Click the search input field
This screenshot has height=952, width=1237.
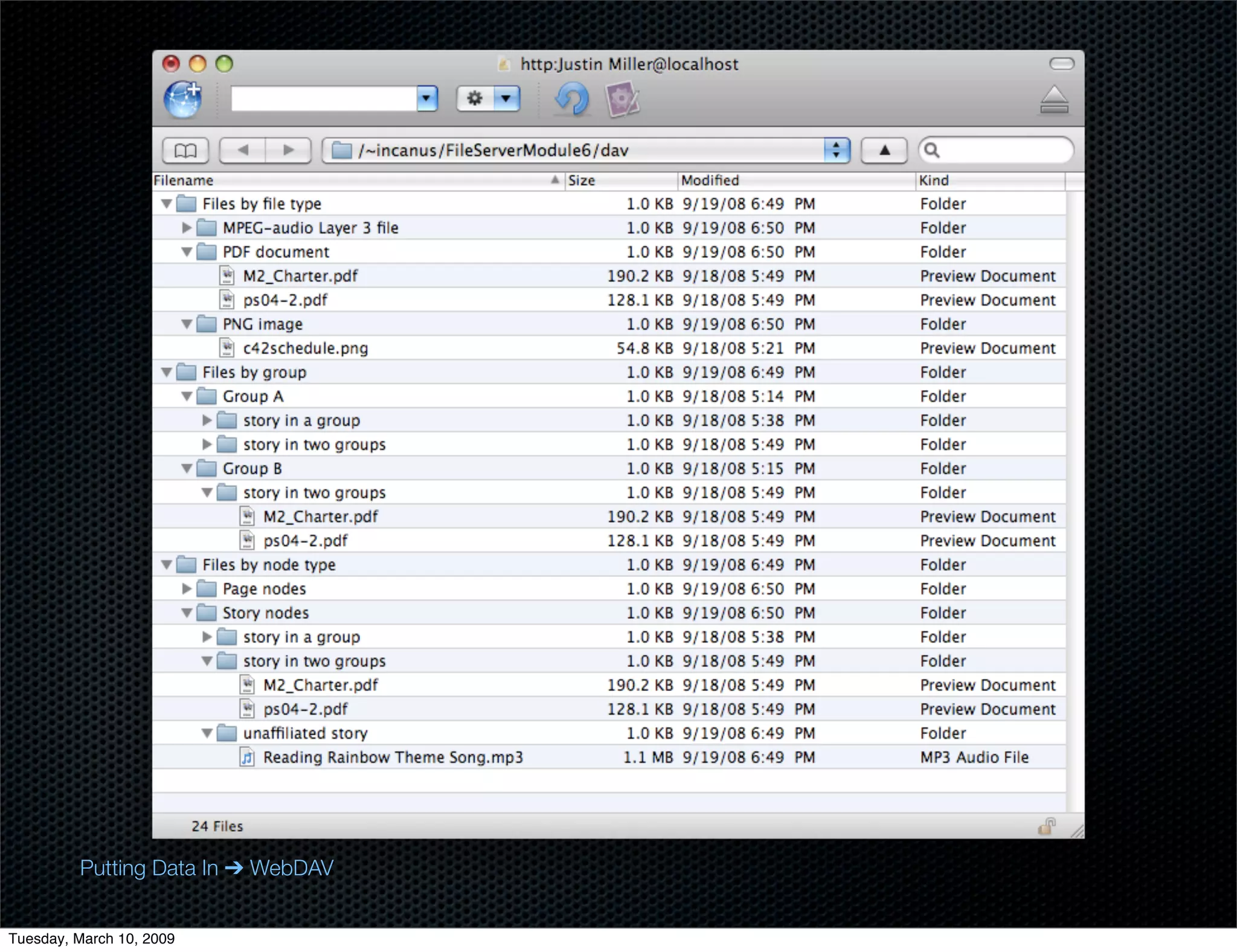coord(996,150)
